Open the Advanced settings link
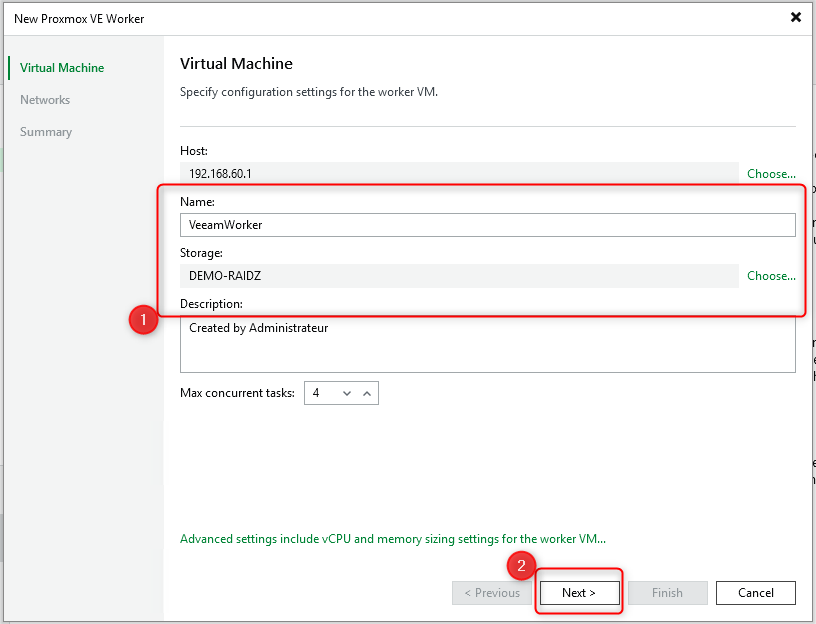The width and height of the screenshot is (816, 624). pyautogui.click(x=392, y=538)
